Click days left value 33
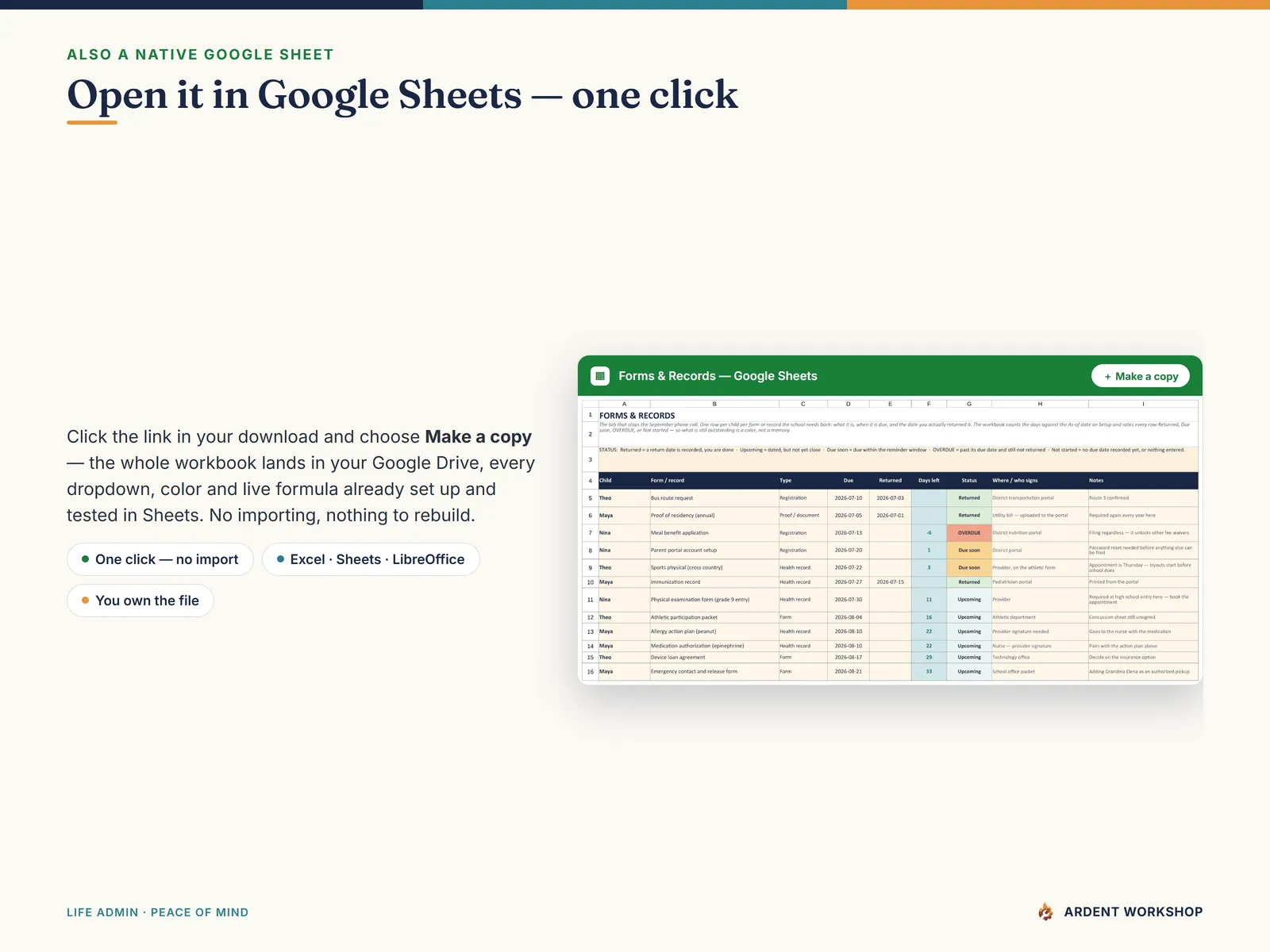 pyautogui.click(x=929, y=672)
